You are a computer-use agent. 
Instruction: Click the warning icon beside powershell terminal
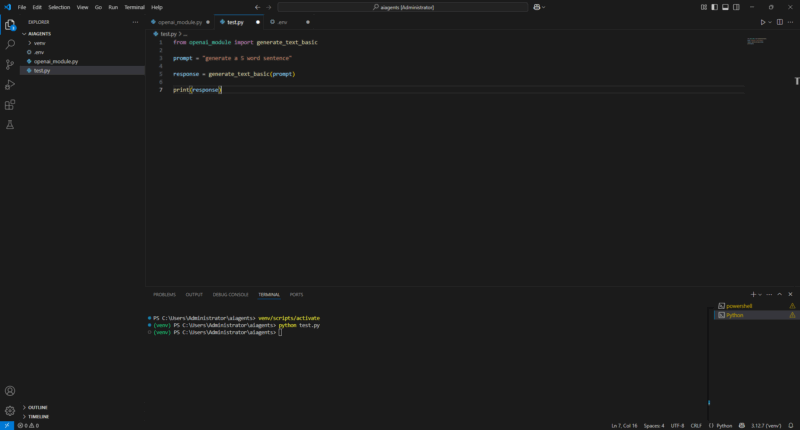[792, 306]
